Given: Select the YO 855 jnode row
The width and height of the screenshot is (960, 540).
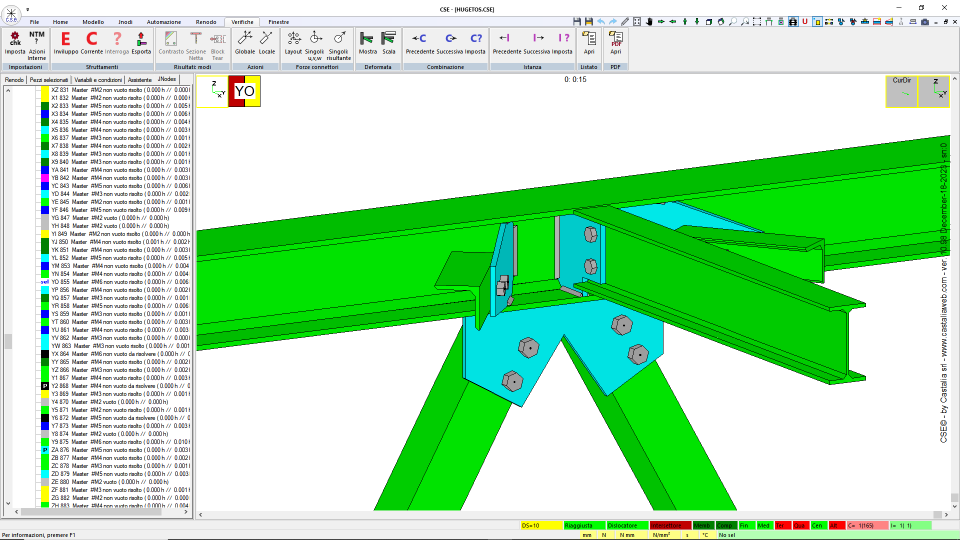Looking at the screenshot, I should (x=114, y=282).
